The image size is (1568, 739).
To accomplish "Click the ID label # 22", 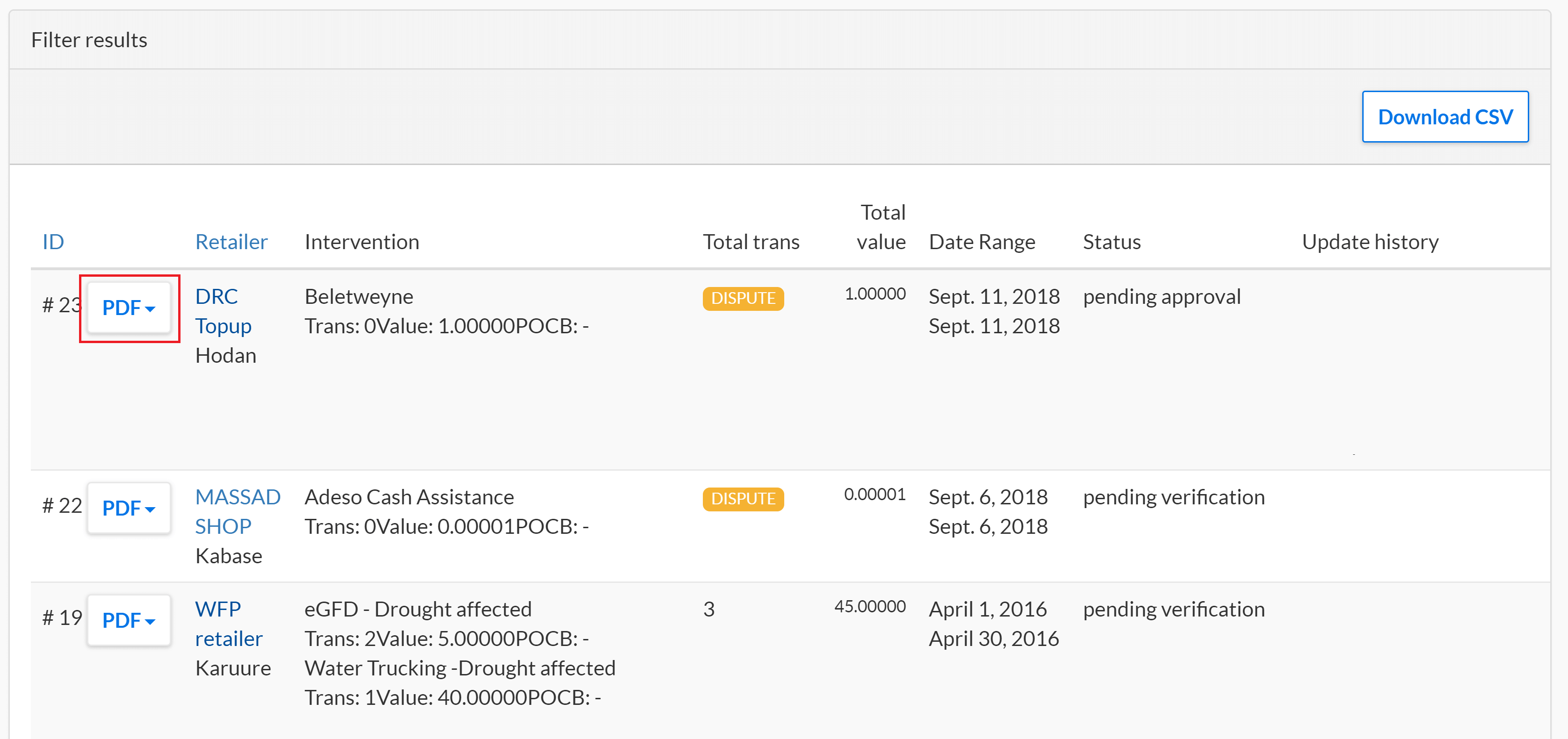I will tap(62, 506).
